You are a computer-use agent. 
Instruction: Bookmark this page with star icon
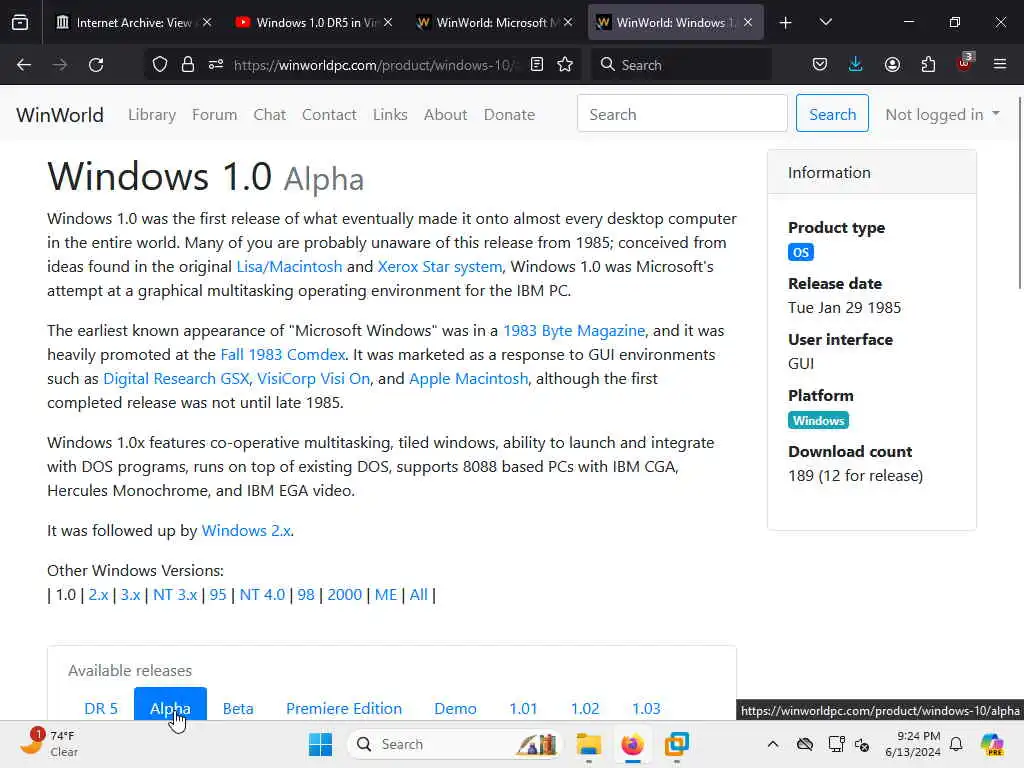pyautogui.click(x=565, y=65)
